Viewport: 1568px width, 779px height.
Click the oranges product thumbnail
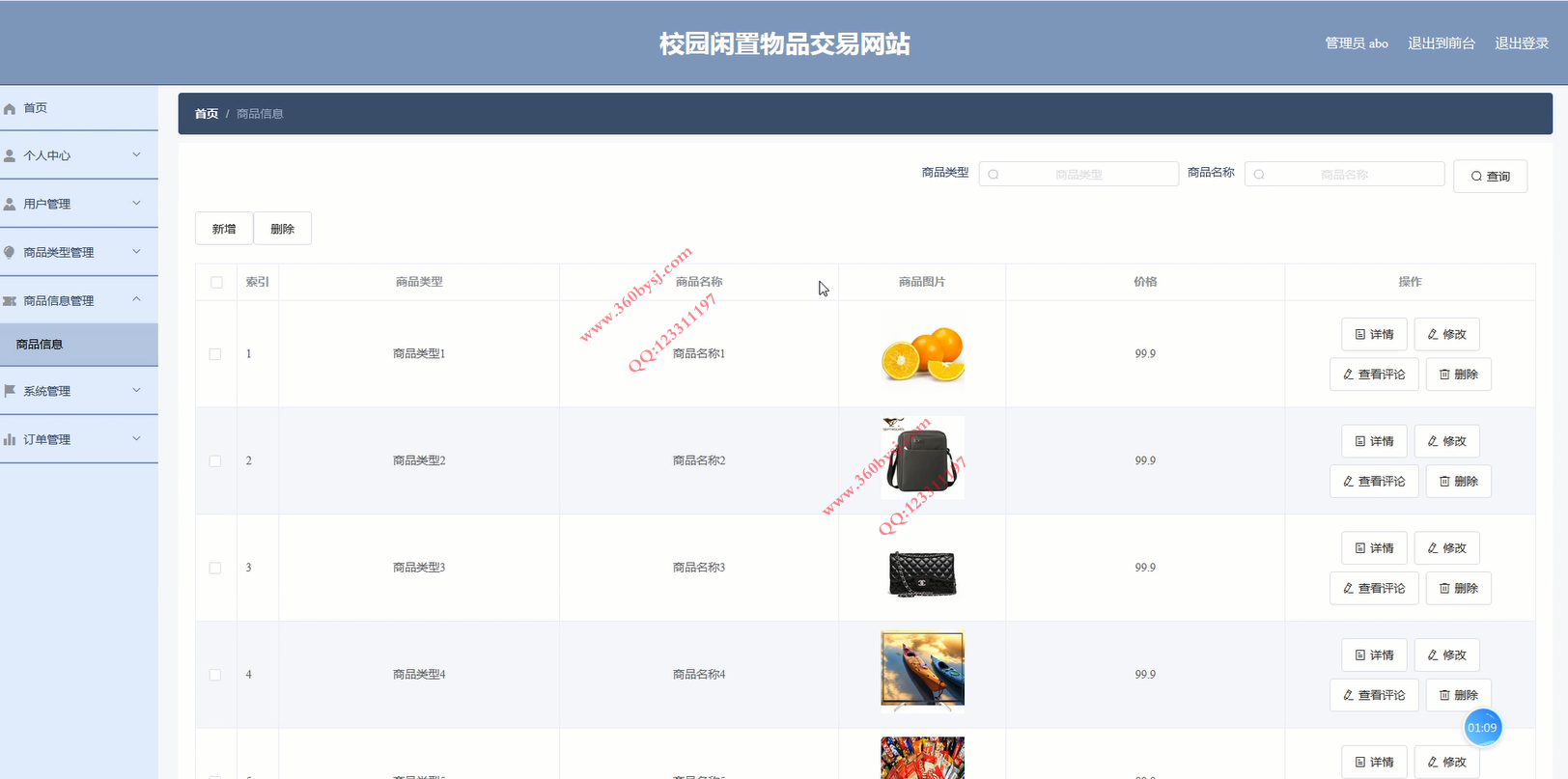point(922,354)
